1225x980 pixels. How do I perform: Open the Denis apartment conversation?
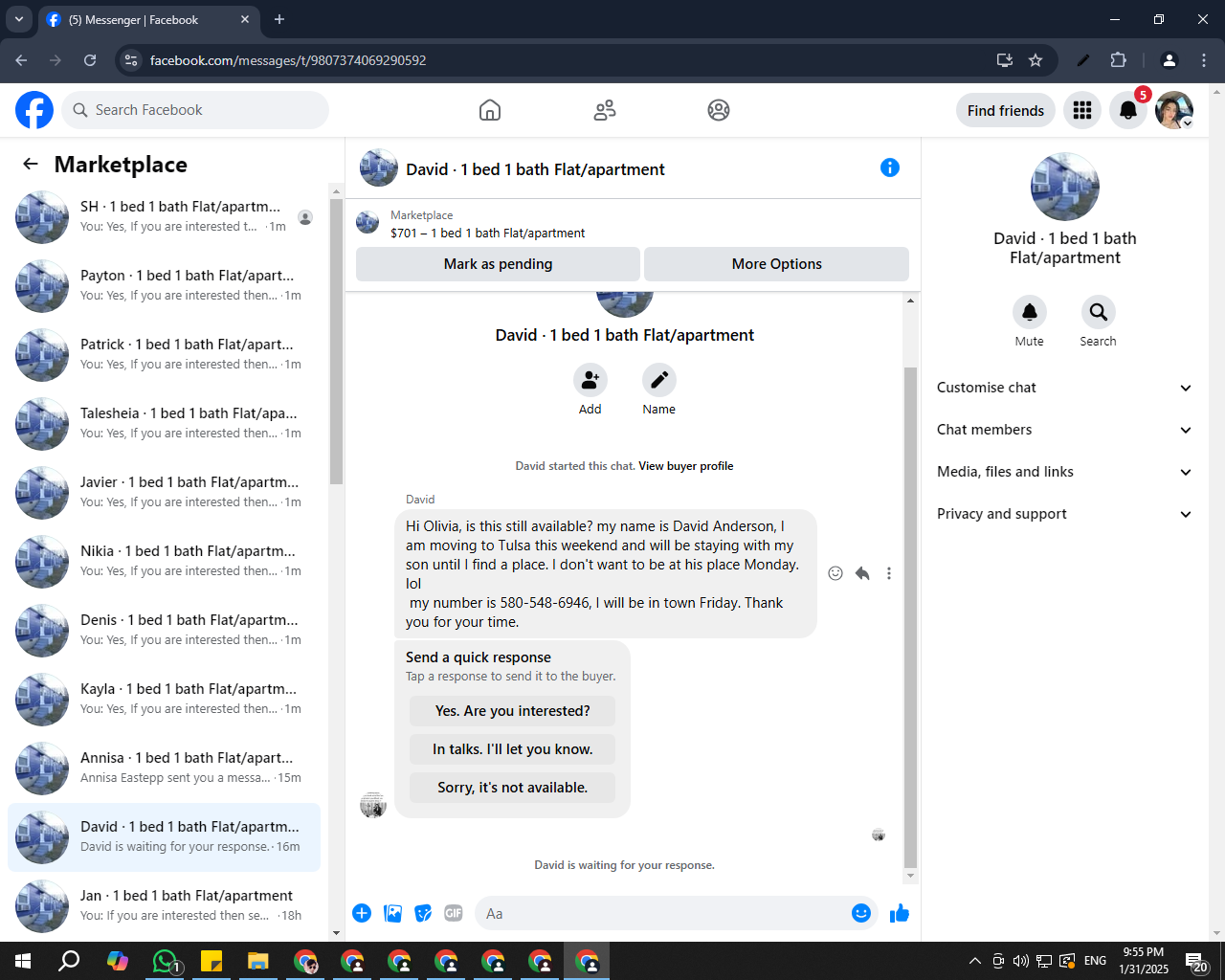(165, 631)
